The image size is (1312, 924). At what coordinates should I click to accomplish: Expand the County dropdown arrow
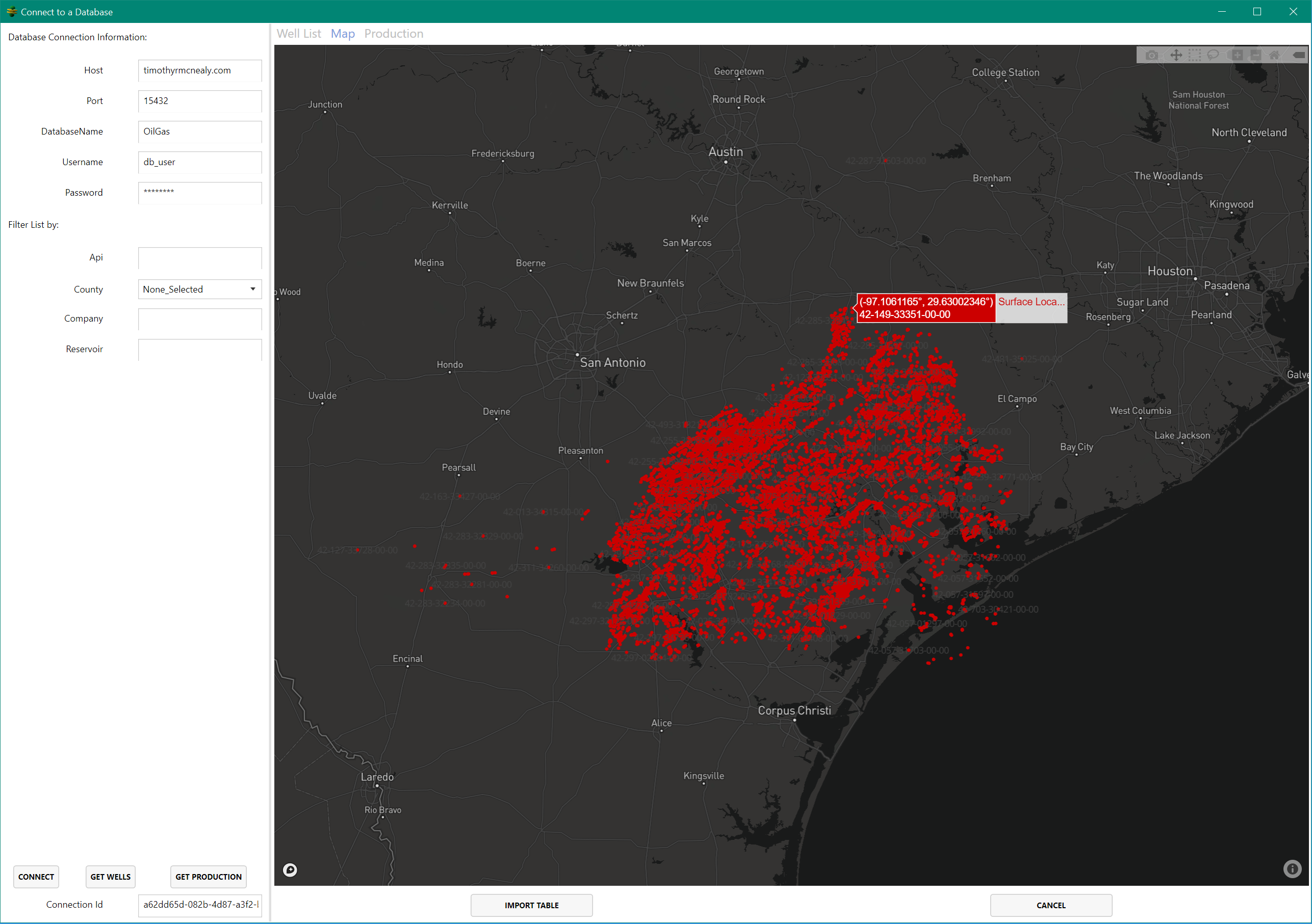coord(252,289)
